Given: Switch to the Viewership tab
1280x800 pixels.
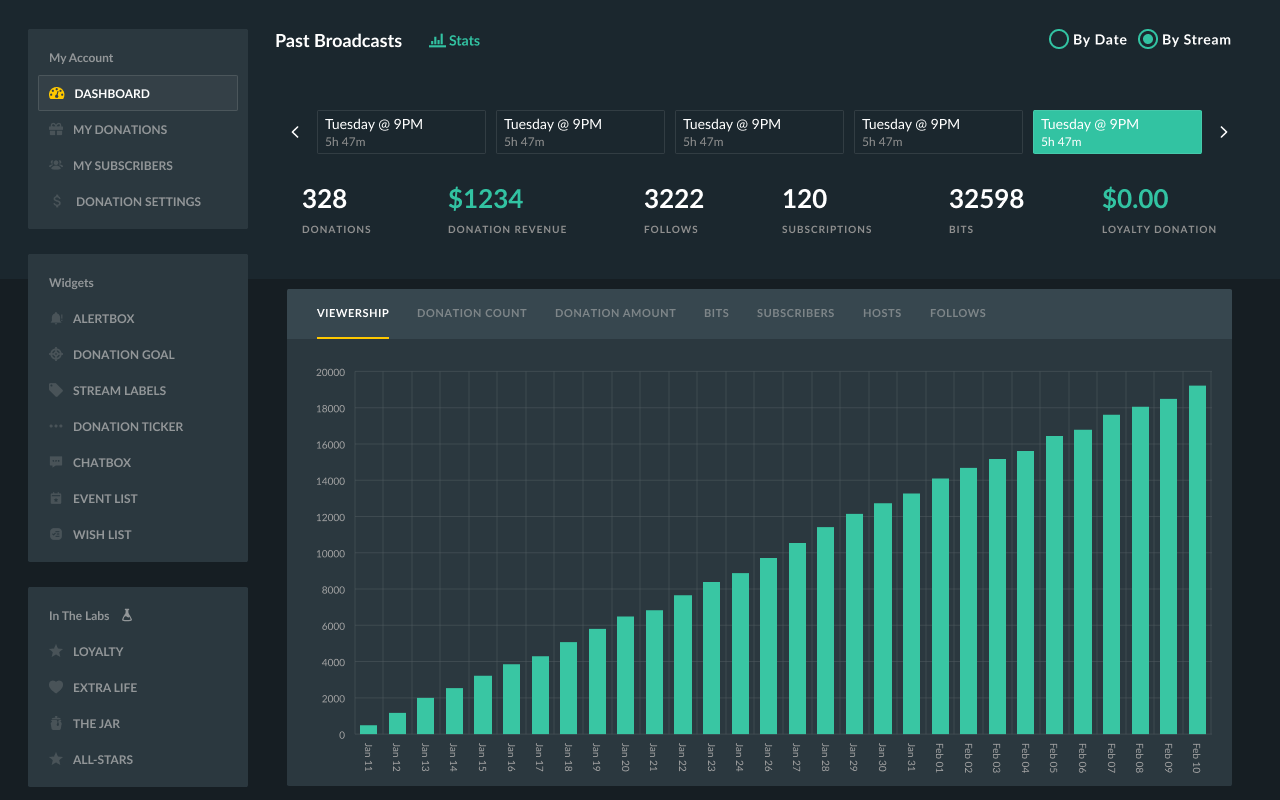Looking at the screenshot, I should [353, 313].
